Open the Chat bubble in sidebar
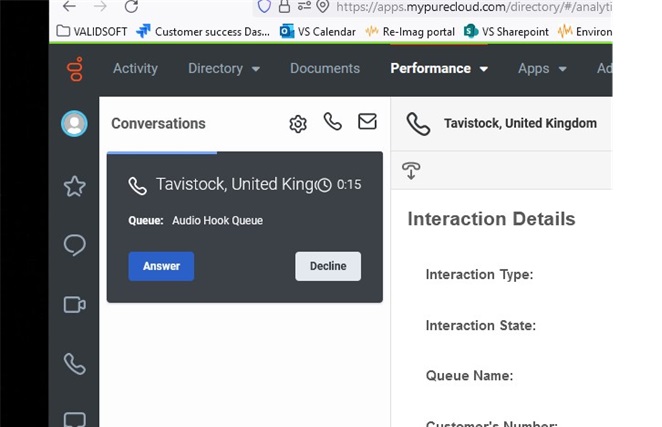Screen dimensions: 662x427 [74, 245]
